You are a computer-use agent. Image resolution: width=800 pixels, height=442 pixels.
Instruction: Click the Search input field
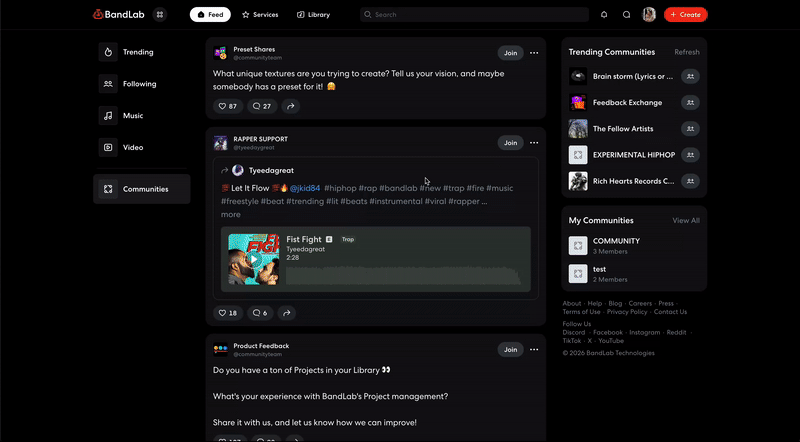[475, 15]
